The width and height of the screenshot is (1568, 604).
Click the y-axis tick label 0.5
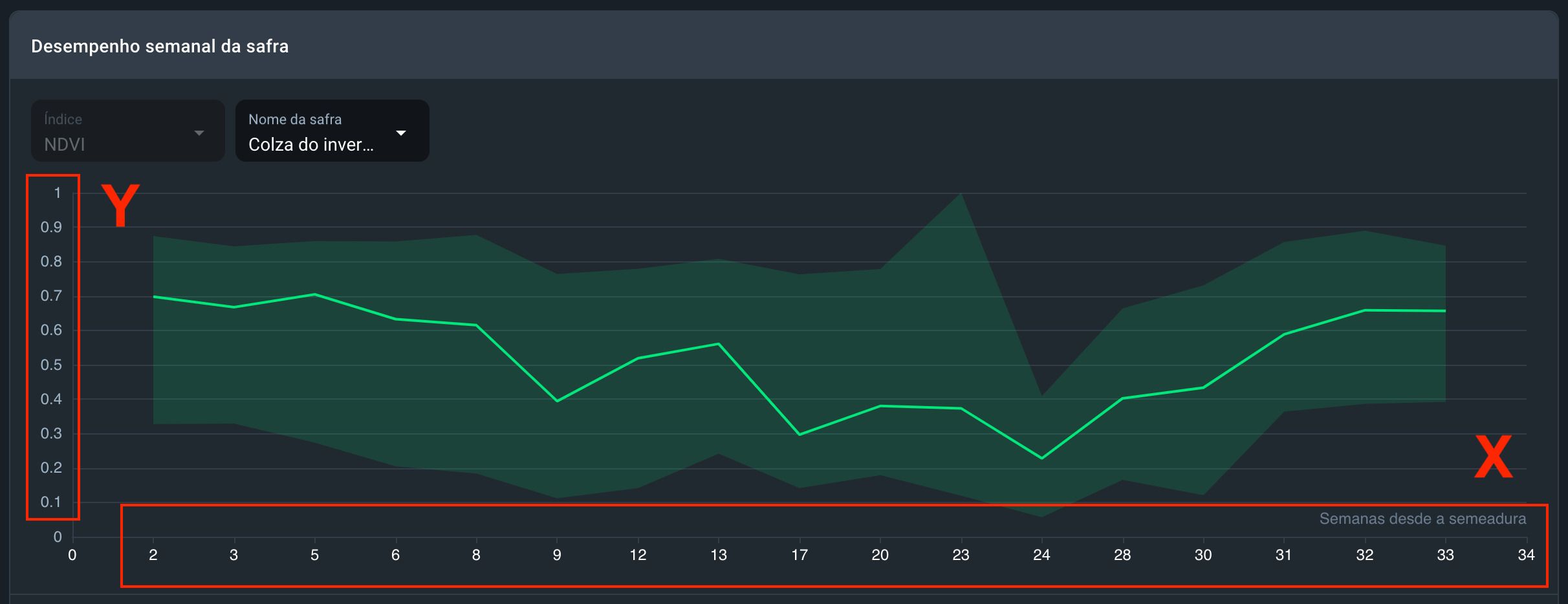tap(52, 365)
